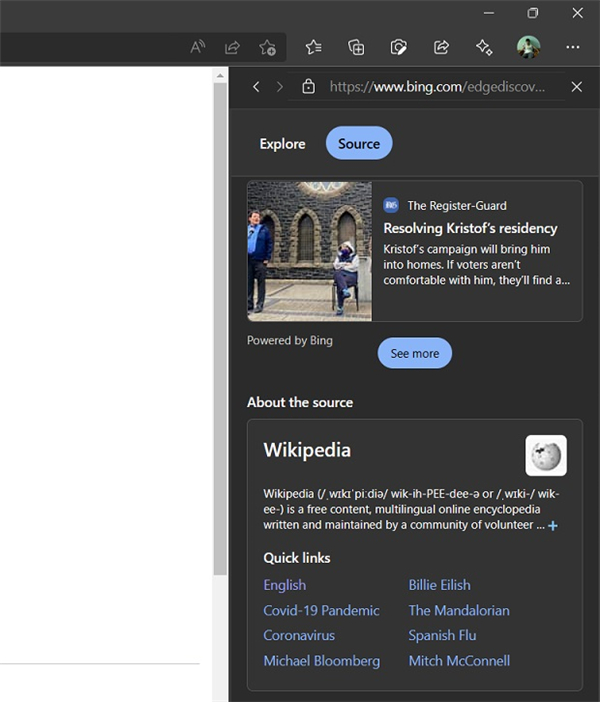Open the Register-Guard article thumbnail
This screenshot has width=600, height=702.
pyautogui.click(x=309, y=251)
